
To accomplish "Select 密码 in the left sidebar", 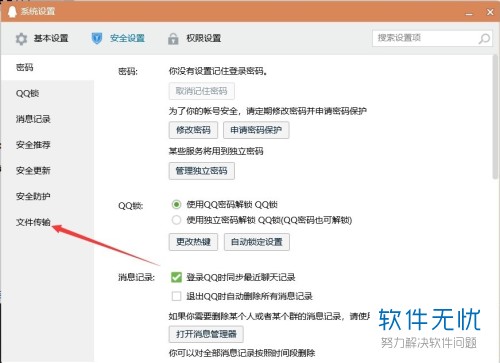I will pos(47,68).
